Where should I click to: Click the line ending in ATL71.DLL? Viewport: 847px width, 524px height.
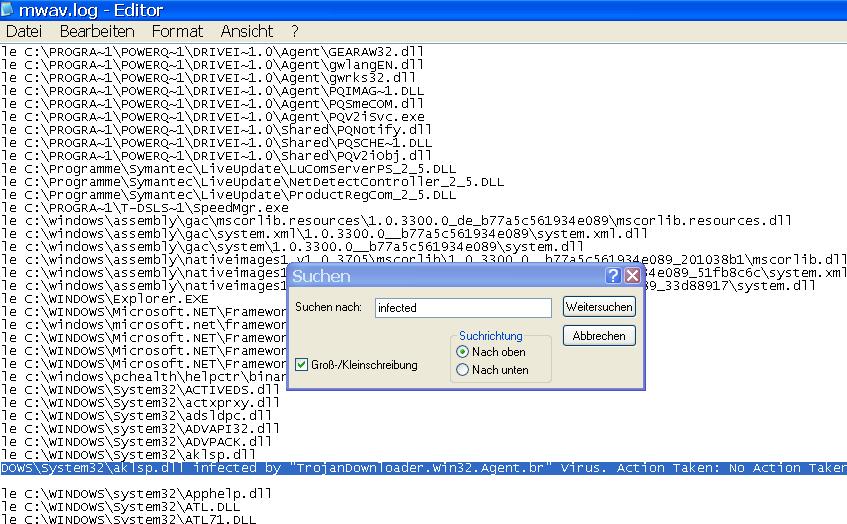[130, 519]
